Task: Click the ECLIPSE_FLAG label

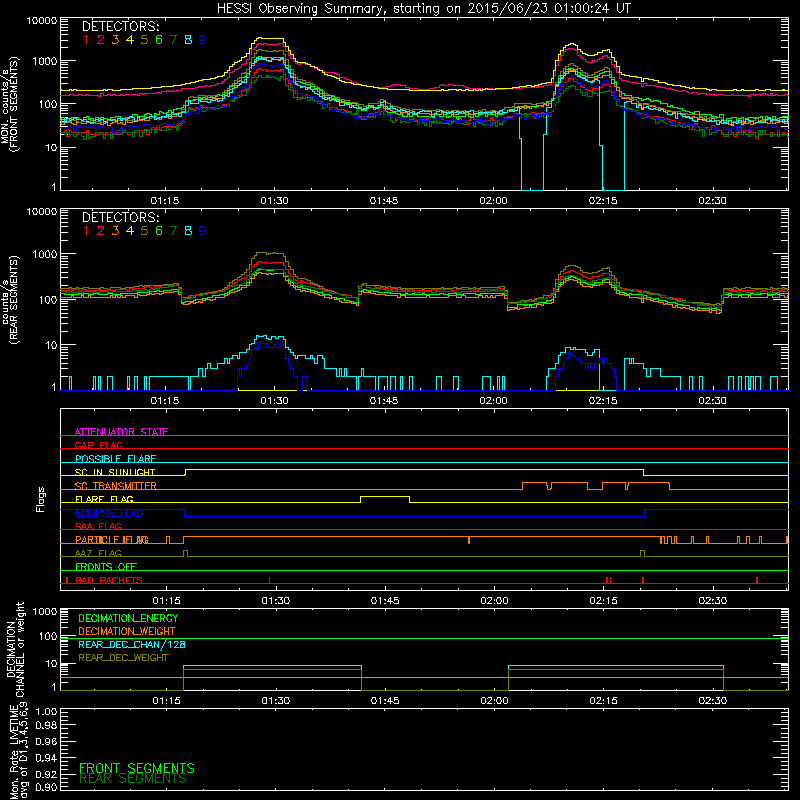Action: tap(109, 513)
